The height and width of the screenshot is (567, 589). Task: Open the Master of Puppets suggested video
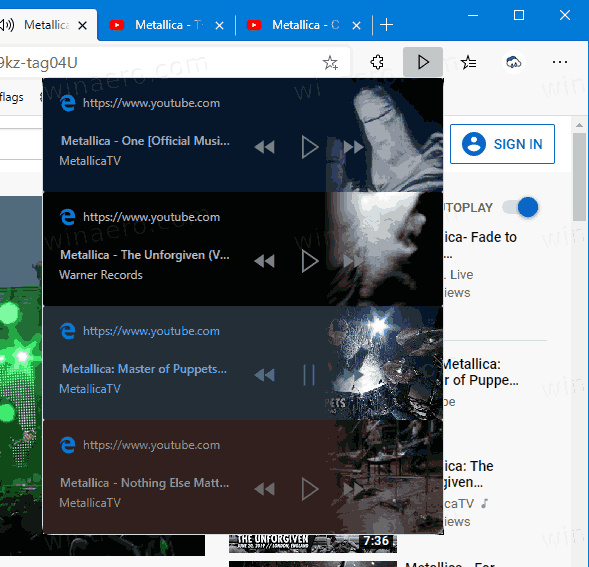pos(481,372)
